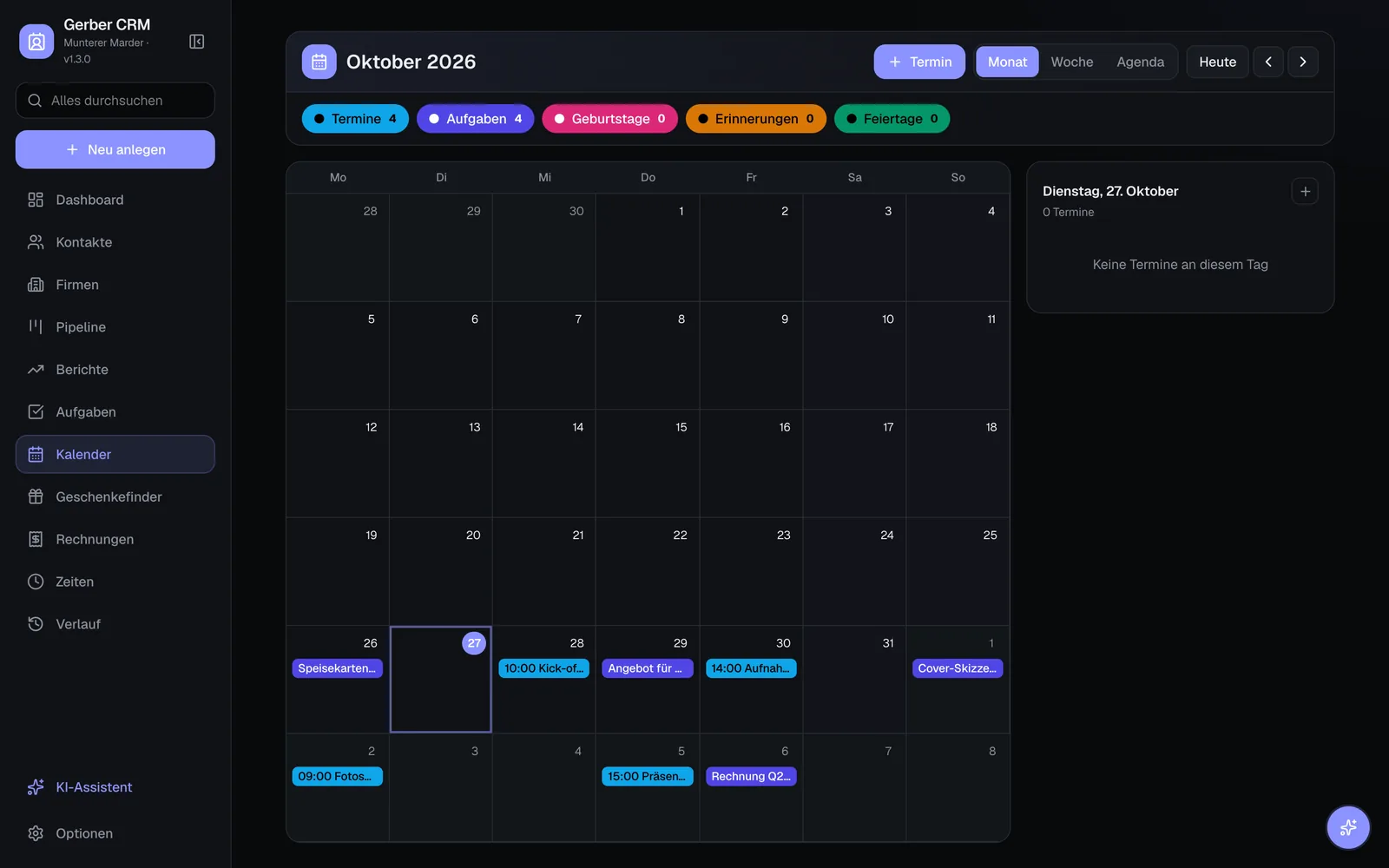Select Kalender in the sidebar
This screenshot has height=868, width=1389.
[x=115, y=454]
